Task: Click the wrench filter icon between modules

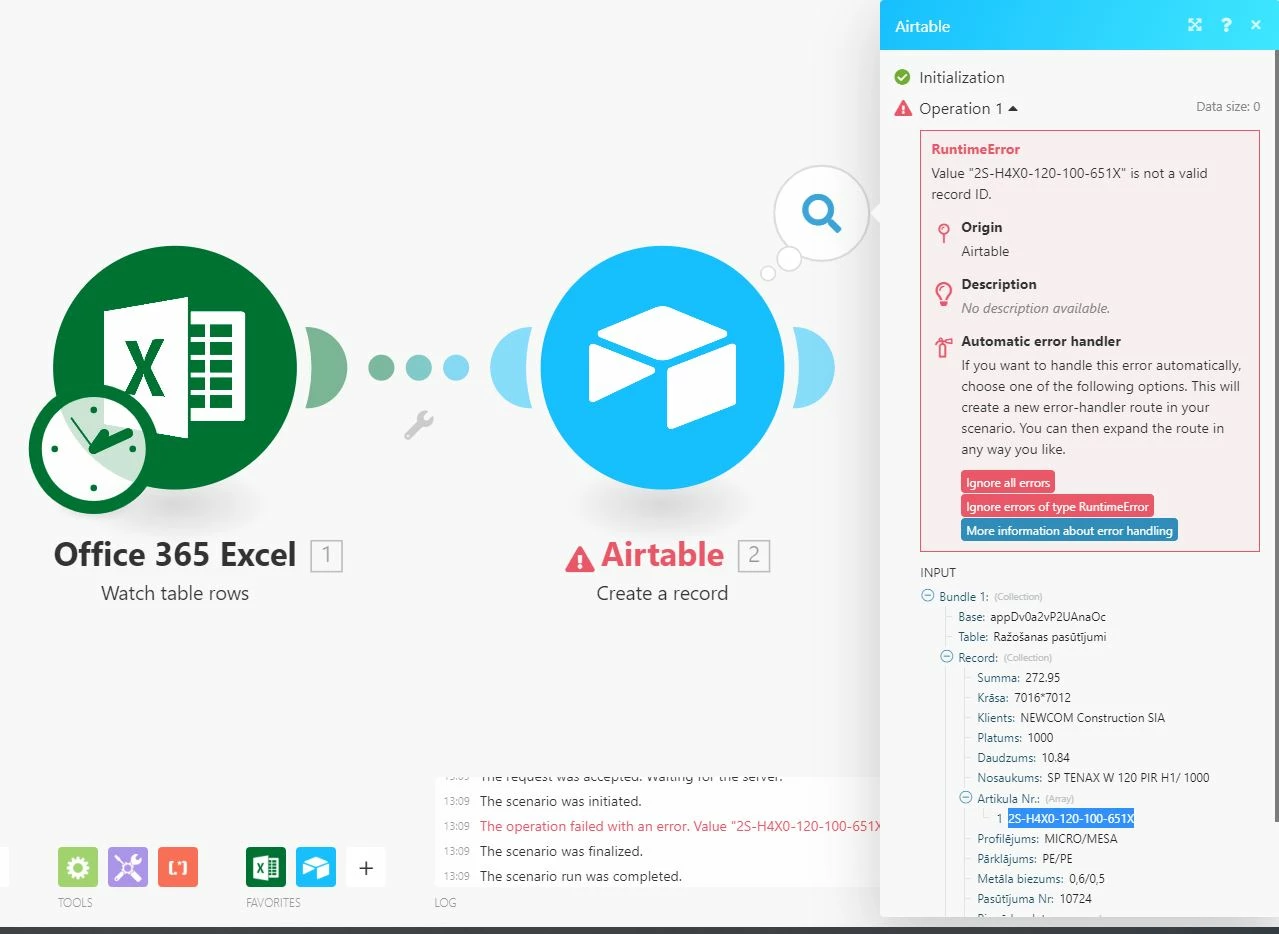Action: pos(419,426)
